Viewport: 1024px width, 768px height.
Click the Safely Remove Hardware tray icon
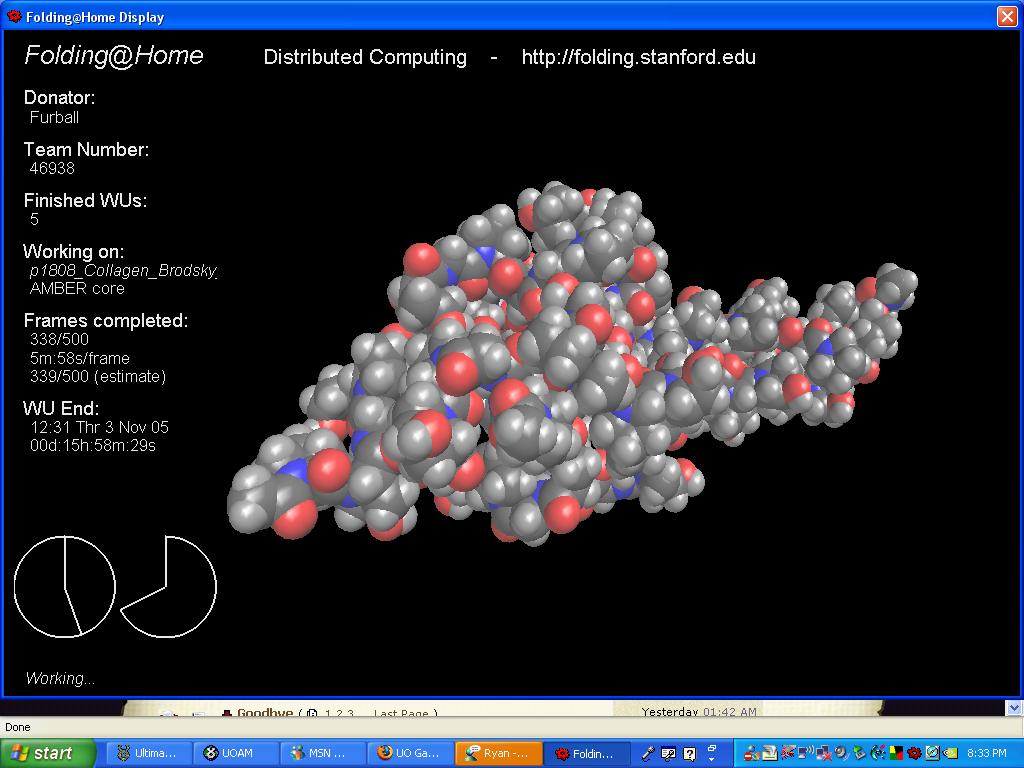859,753
